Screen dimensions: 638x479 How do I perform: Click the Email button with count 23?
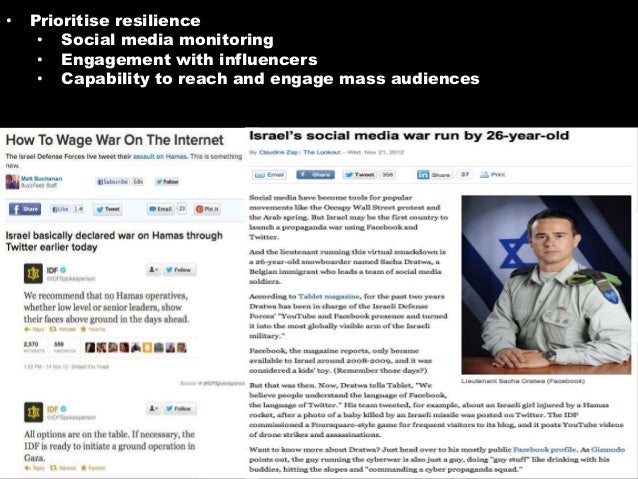(x=161, y=209)
